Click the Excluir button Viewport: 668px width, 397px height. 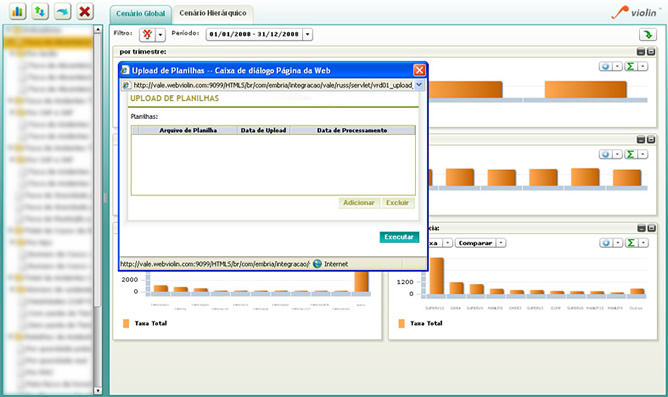[x=397, y=203]
